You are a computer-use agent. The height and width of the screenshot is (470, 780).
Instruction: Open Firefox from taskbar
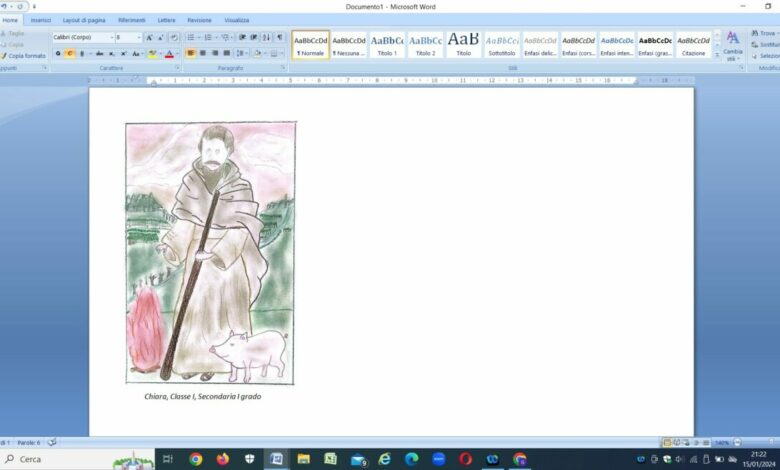click(223, 459)
